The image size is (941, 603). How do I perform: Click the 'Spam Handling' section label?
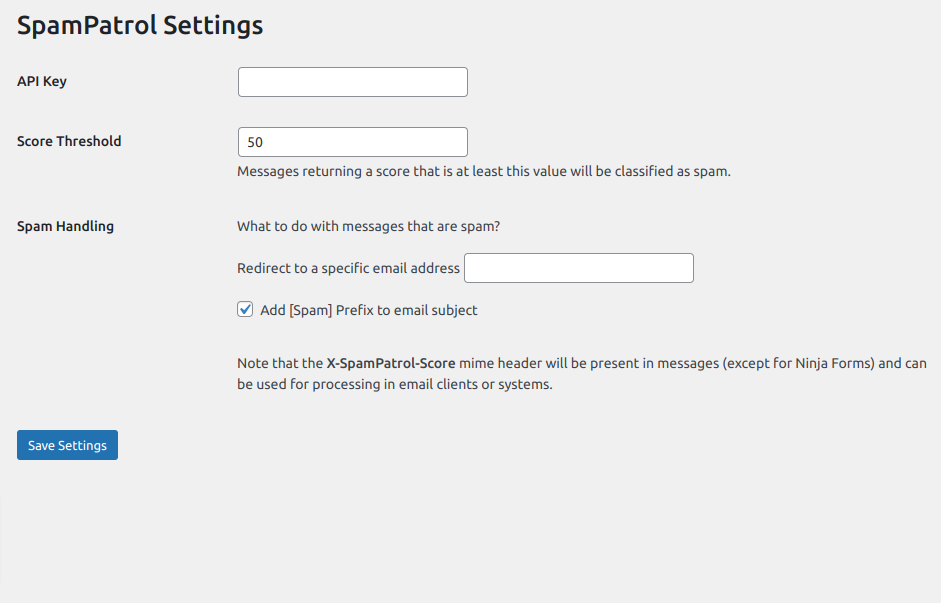(x=65, y=226)
